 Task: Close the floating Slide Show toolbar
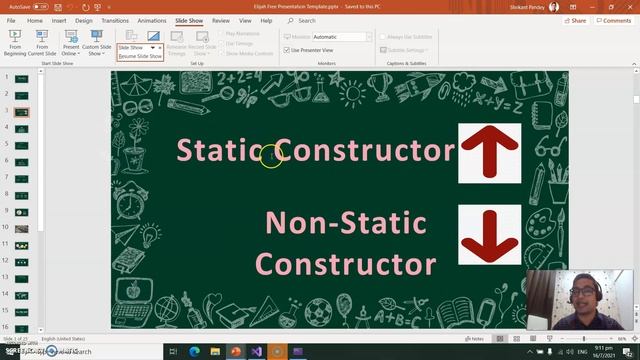coord(160,47)
